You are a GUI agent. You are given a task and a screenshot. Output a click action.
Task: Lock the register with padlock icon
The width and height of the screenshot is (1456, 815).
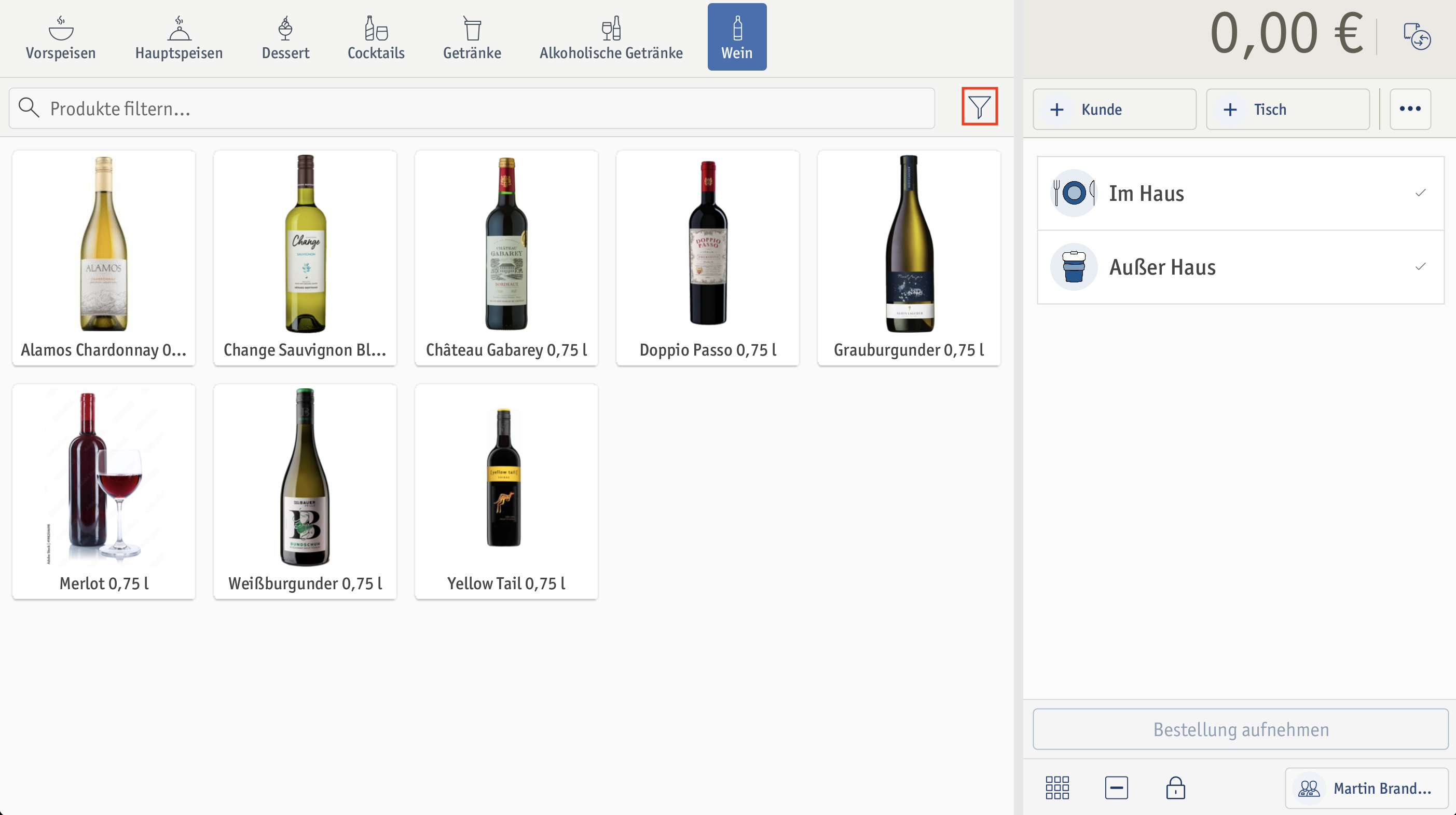1176,787
